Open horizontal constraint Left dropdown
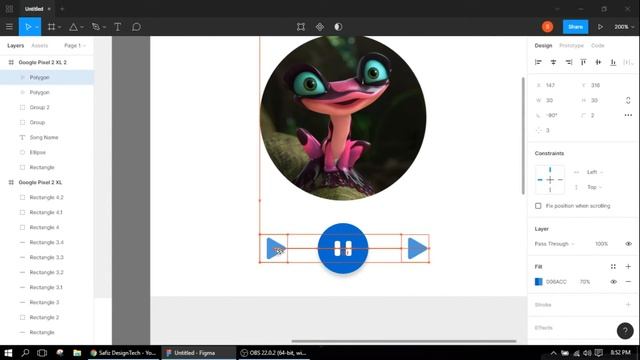Viewport: 640px width, 360px height. click(x=594, y=172)
